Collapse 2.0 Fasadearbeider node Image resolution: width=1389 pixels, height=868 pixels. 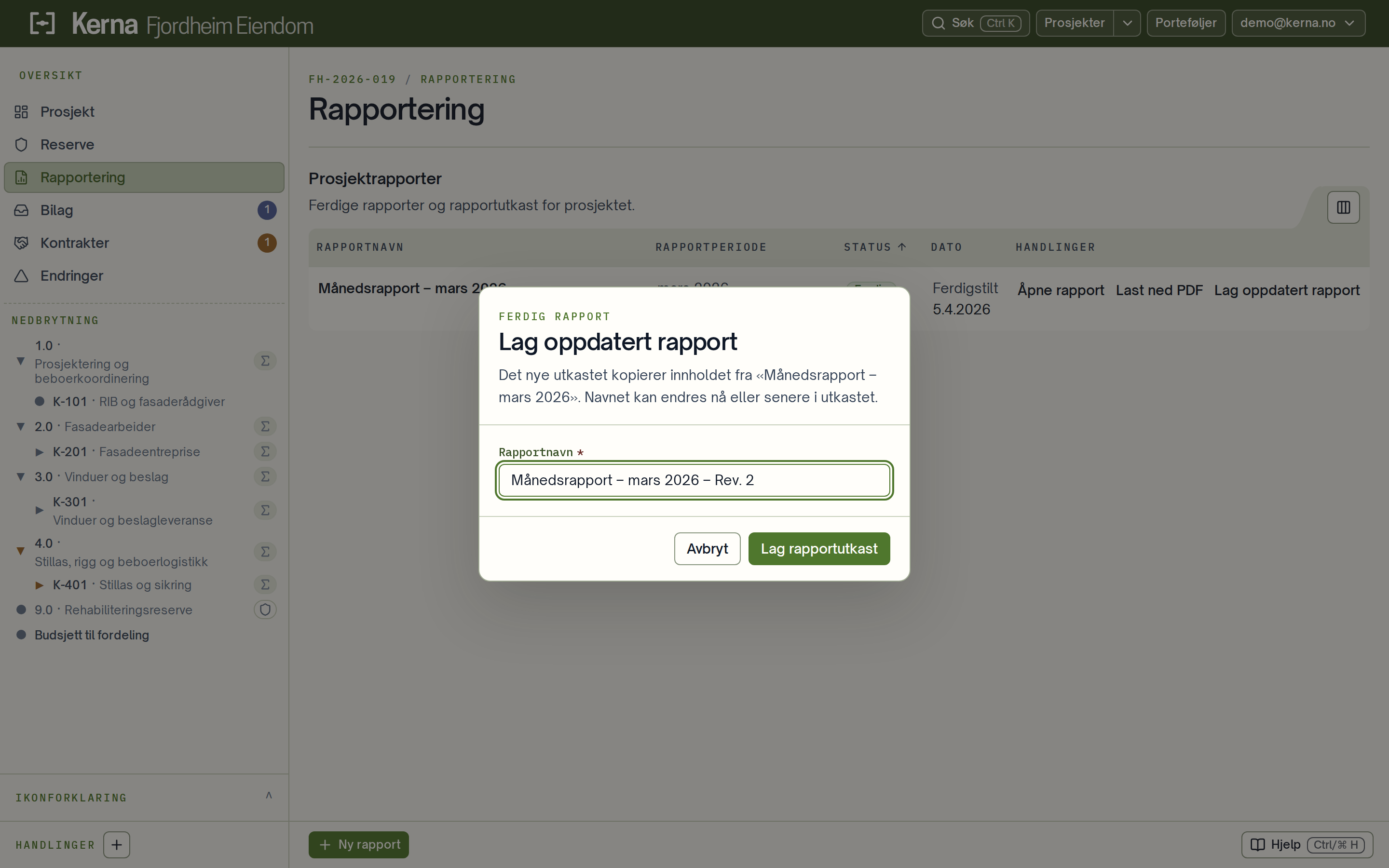pyautogui.click(x=21, y=427)
